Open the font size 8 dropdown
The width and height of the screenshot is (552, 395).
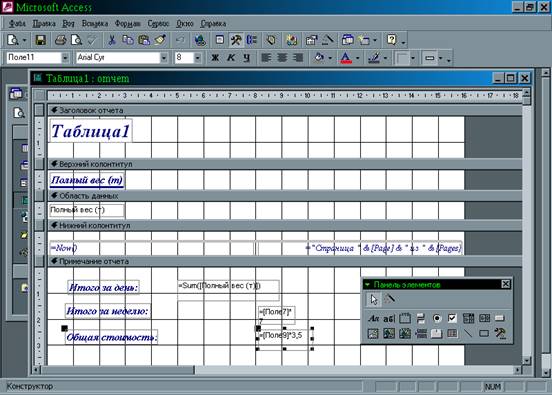point(197,58)
